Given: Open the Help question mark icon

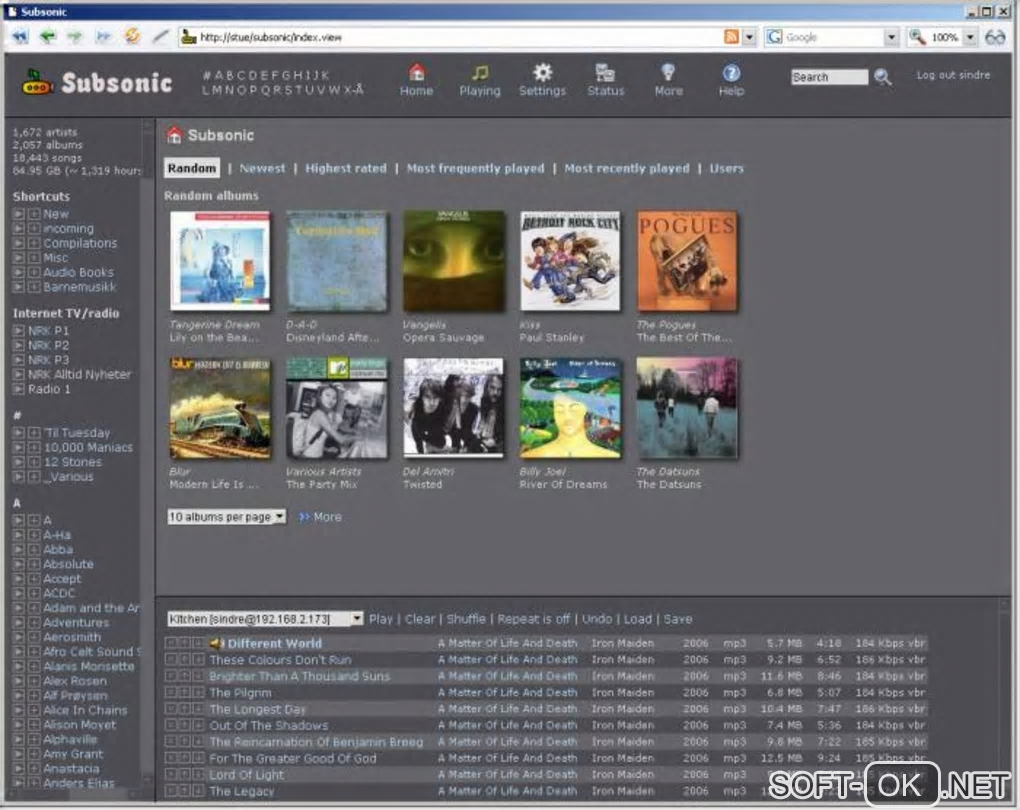Looking at the screenshot, I should 731,73.
